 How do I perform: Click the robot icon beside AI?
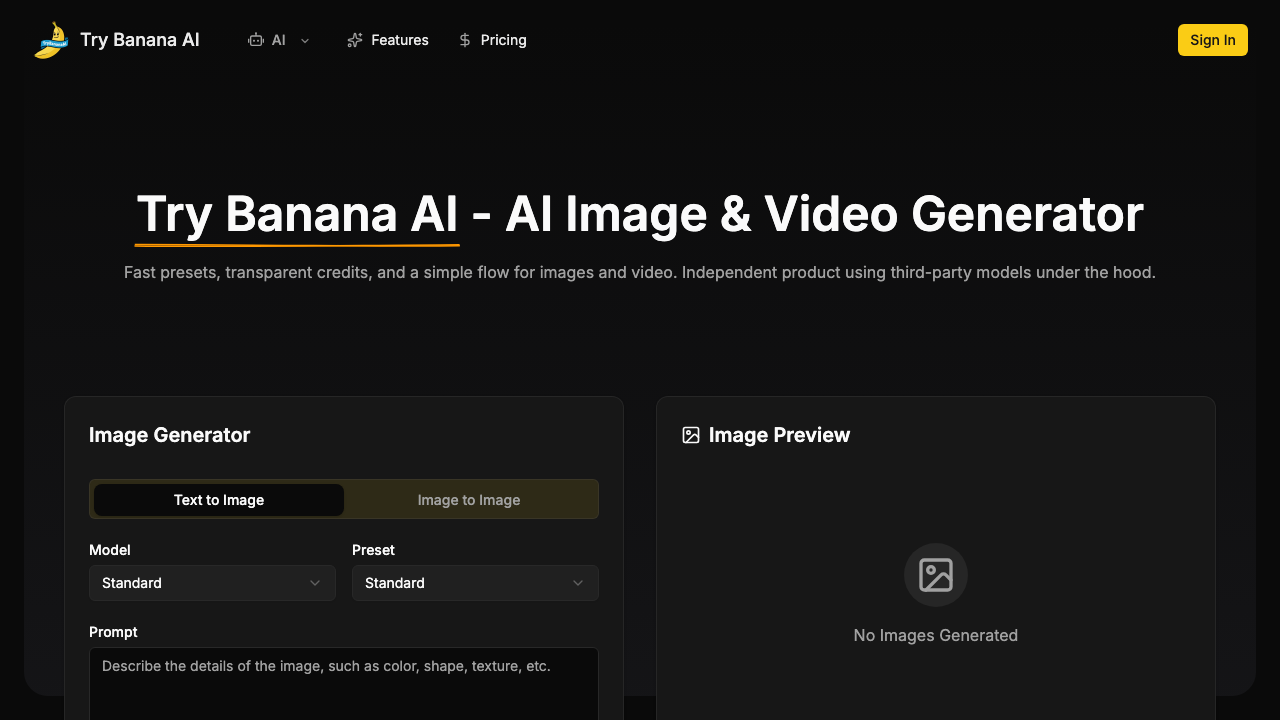coord(256,40)
